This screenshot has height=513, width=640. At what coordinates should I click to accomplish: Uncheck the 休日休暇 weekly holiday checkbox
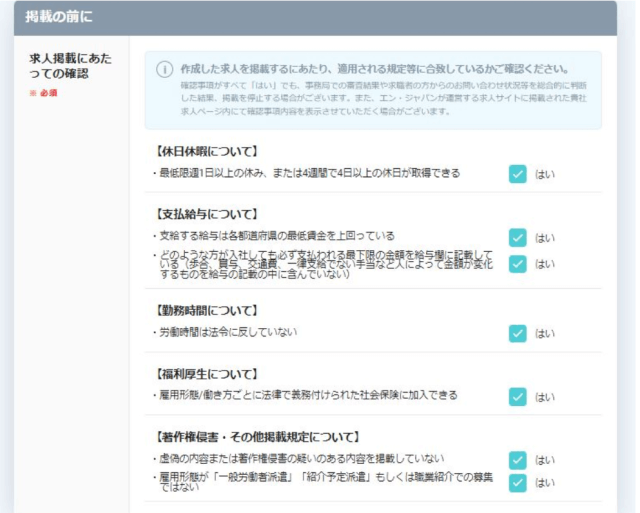[x=517, y=174]
